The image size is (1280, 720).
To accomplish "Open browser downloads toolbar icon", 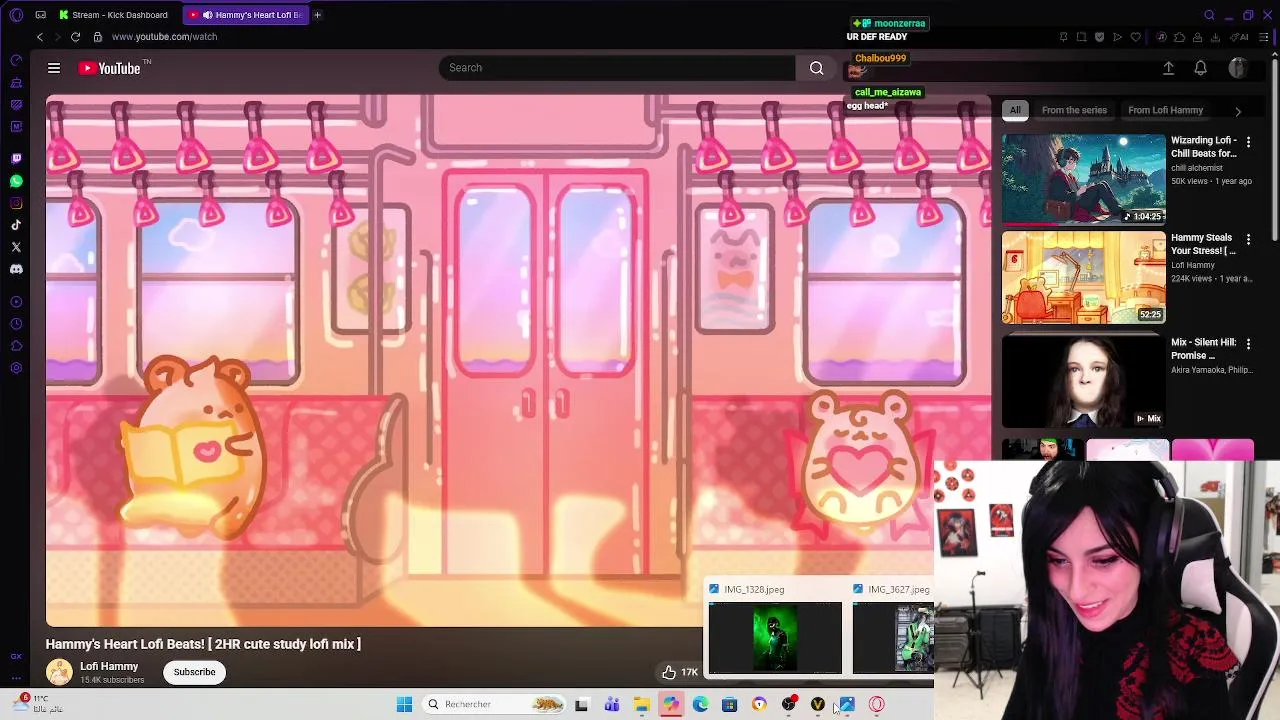I will point(1215,37).
